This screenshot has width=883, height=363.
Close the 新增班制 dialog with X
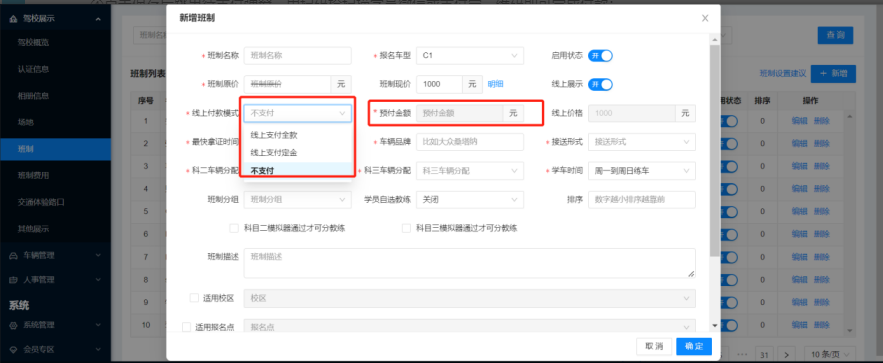[x=704, y=19]
